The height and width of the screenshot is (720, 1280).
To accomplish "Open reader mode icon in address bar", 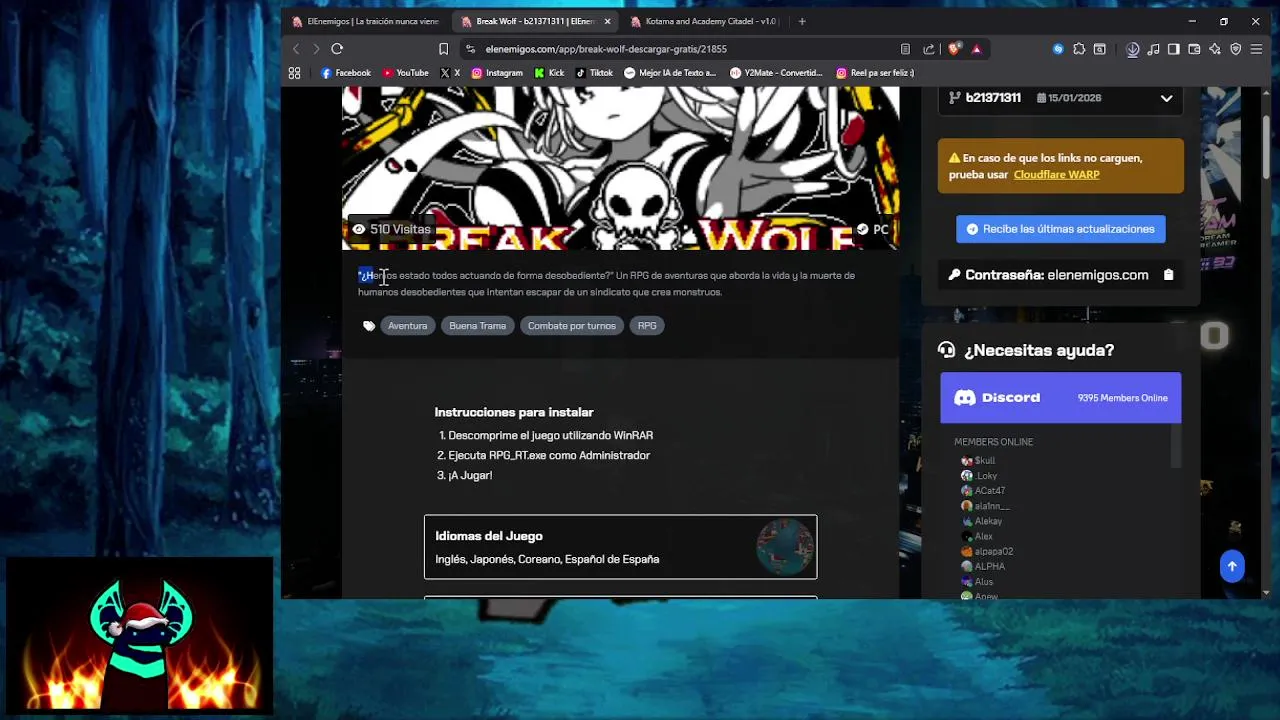I will [x=905, y=48].
